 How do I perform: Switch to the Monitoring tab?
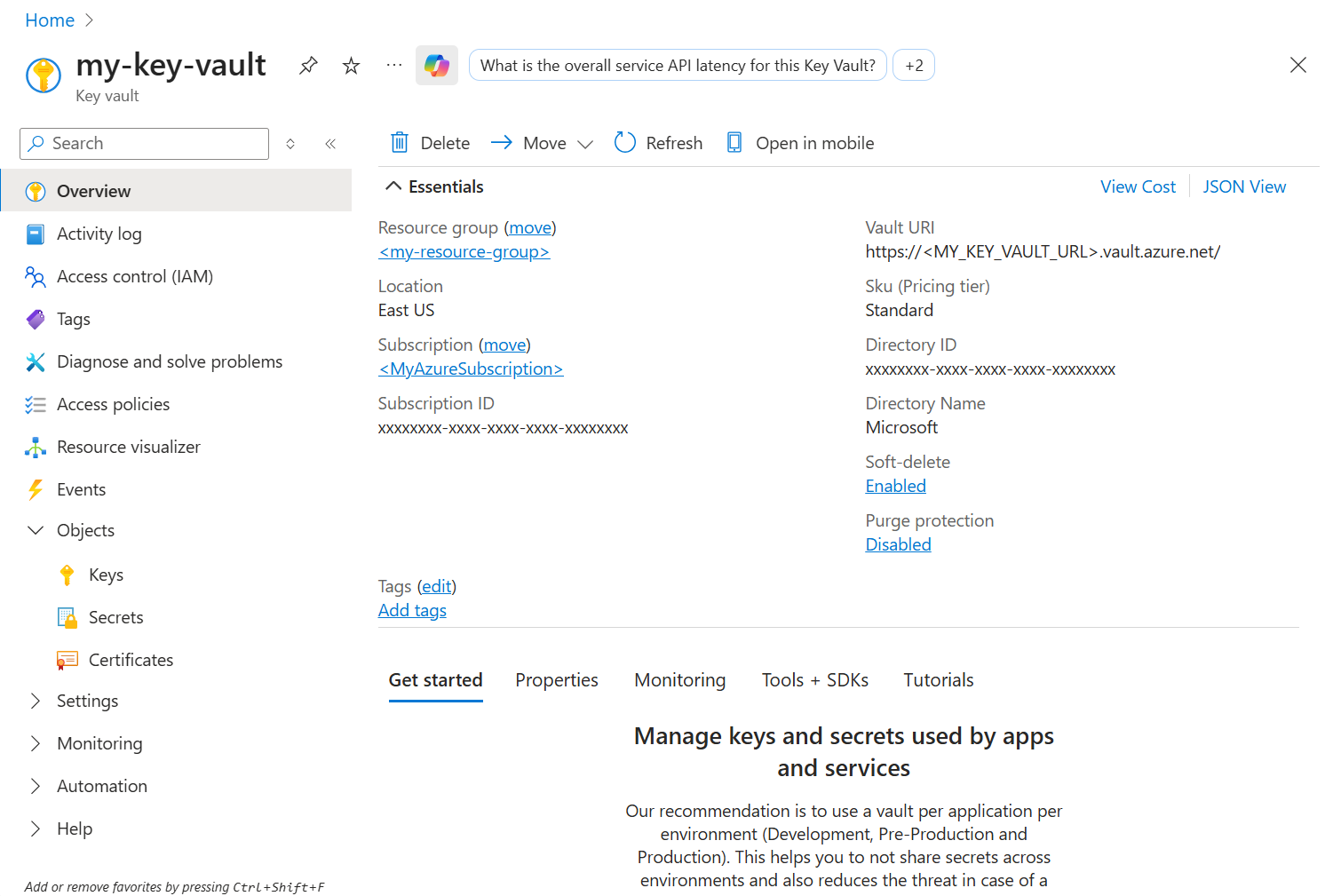(679, 680)
